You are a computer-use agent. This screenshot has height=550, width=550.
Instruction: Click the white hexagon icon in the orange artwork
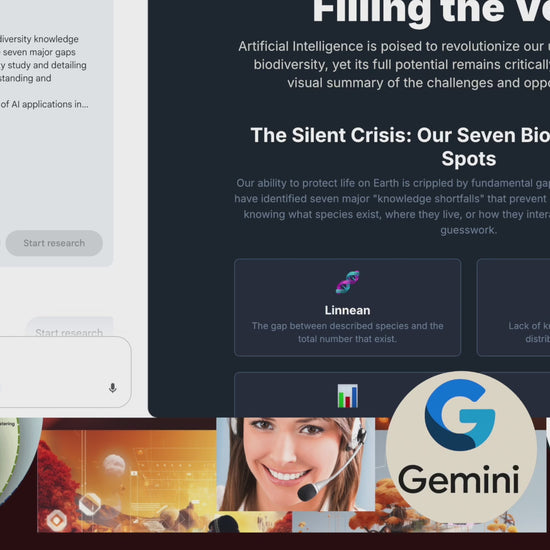point(90,504)
